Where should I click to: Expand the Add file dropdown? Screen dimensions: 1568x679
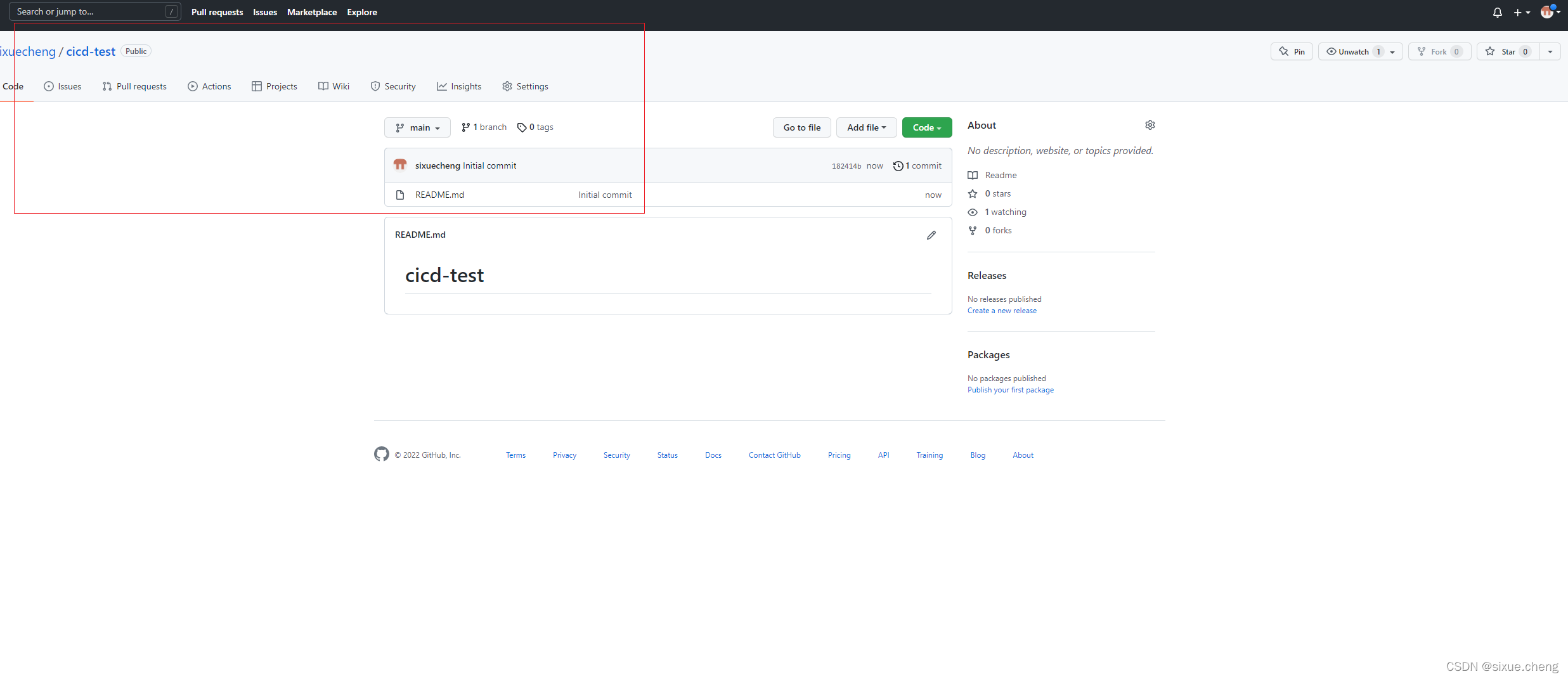pos(866,127)
